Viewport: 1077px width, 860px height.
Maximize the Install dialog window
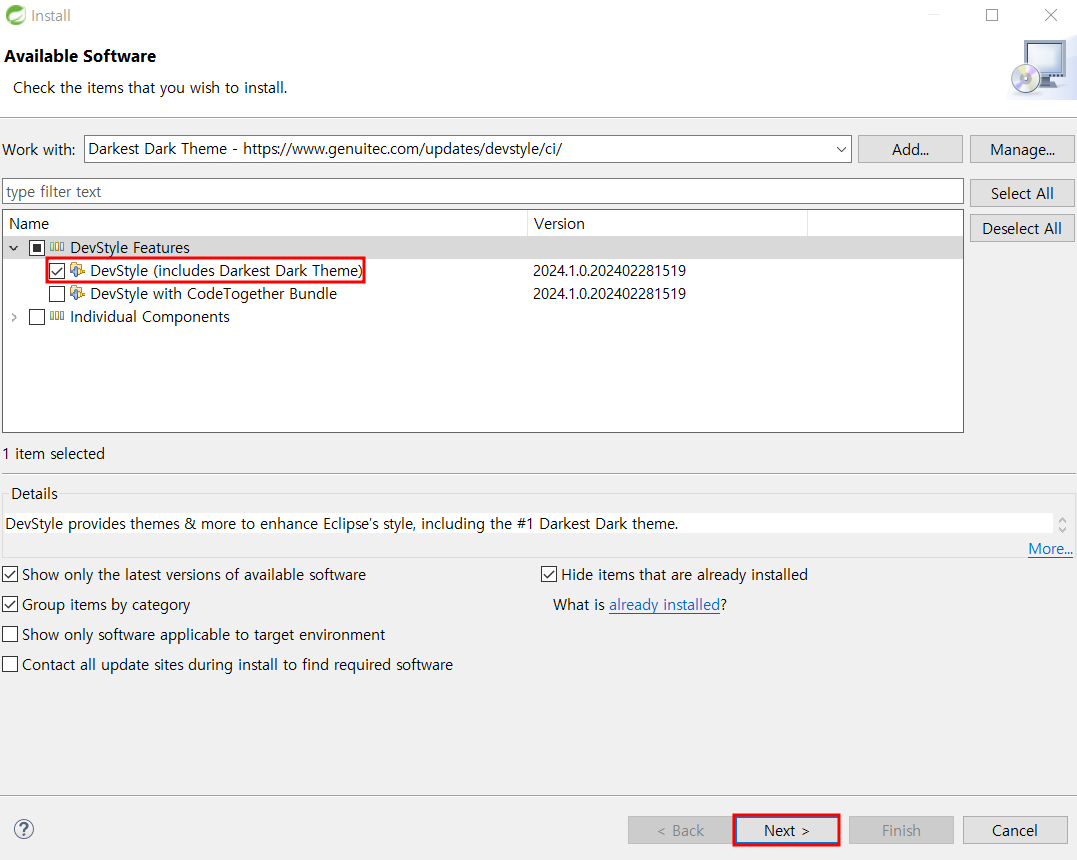992,15
